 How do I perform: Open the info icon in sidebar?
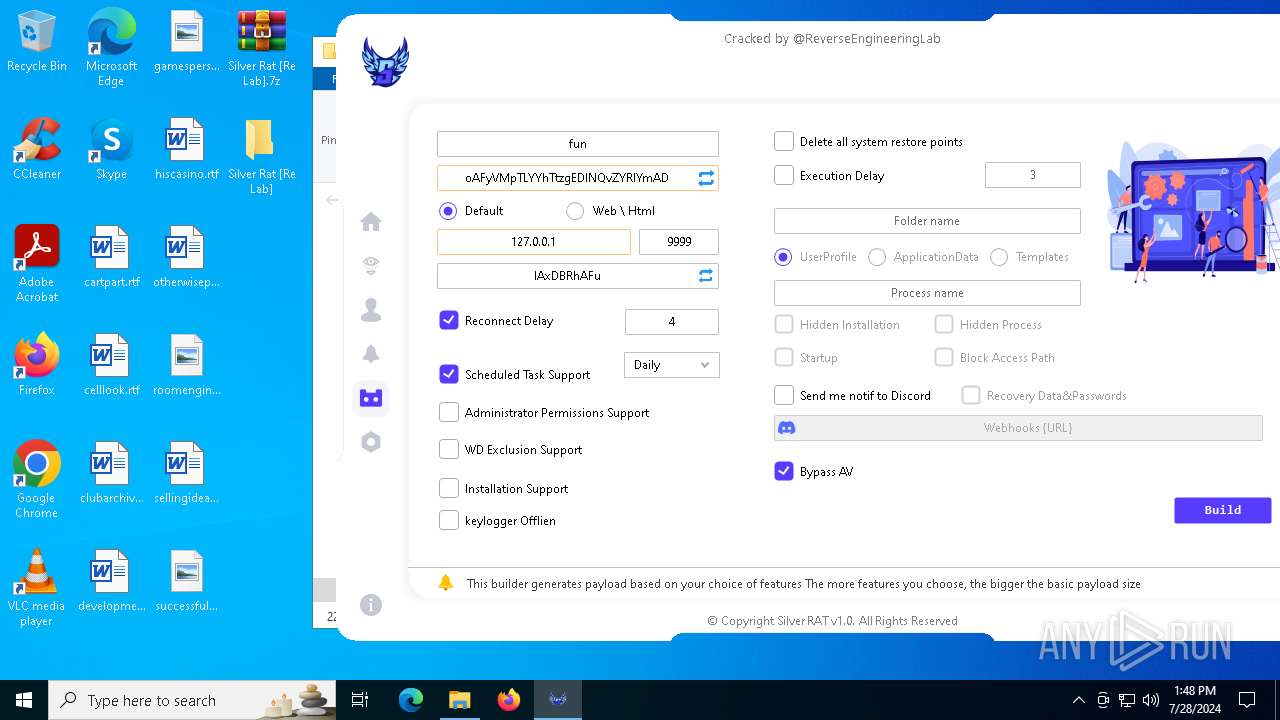371,605
